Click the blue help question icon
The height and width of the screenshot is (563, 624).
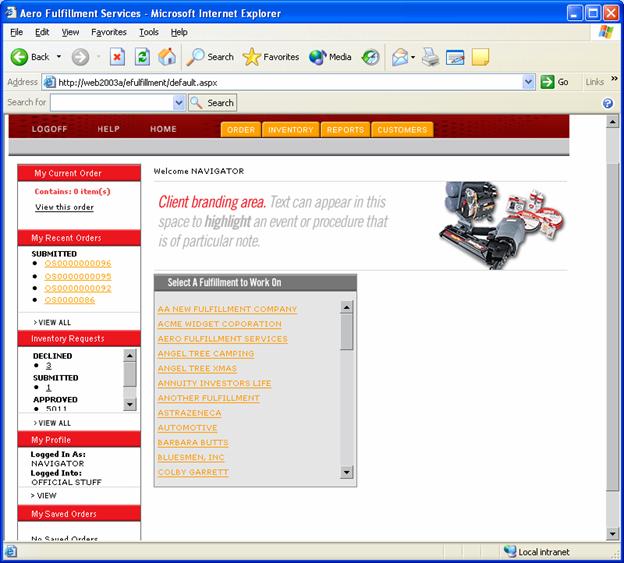(x=608, y=103)
